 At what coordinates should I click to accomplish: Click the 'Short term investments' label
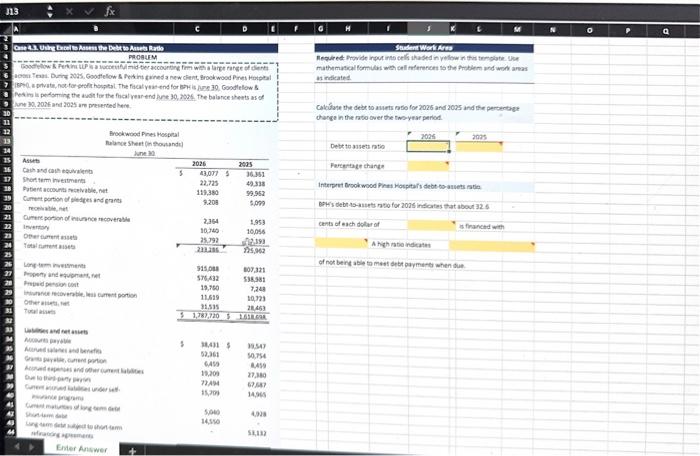54,180
